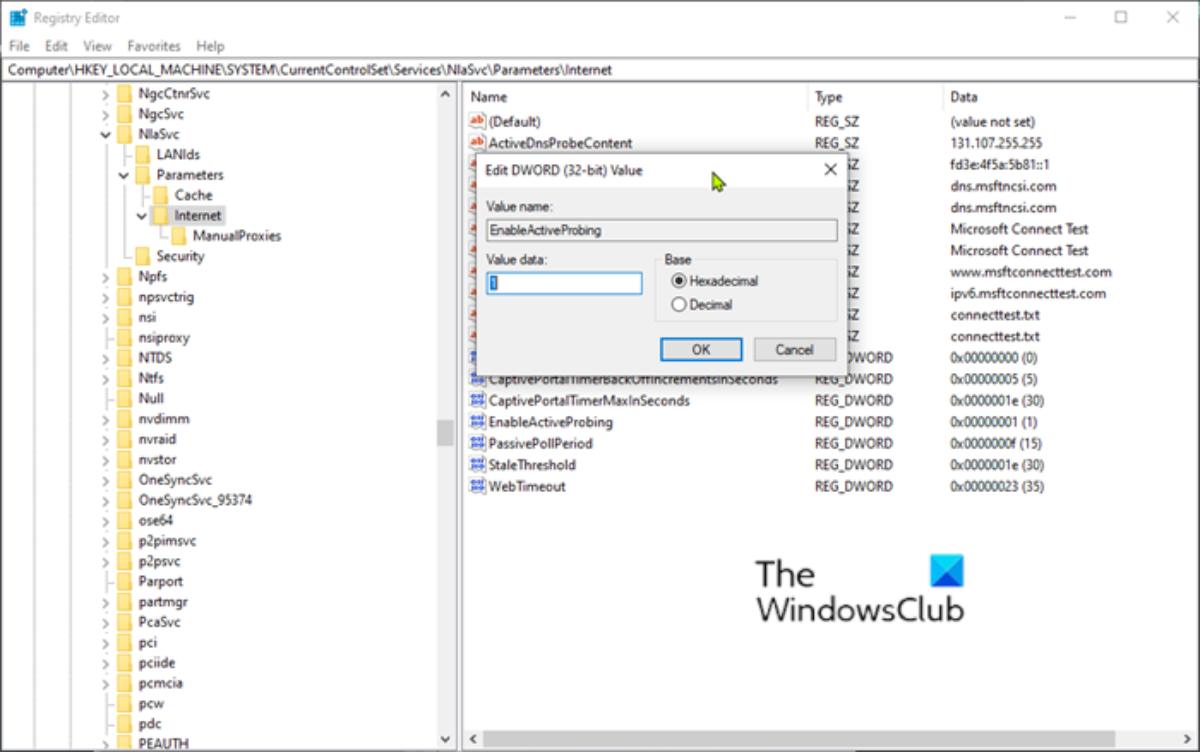Click the StaleThreshold DWORD icon

pyautogui.click(x=477, y=465)
